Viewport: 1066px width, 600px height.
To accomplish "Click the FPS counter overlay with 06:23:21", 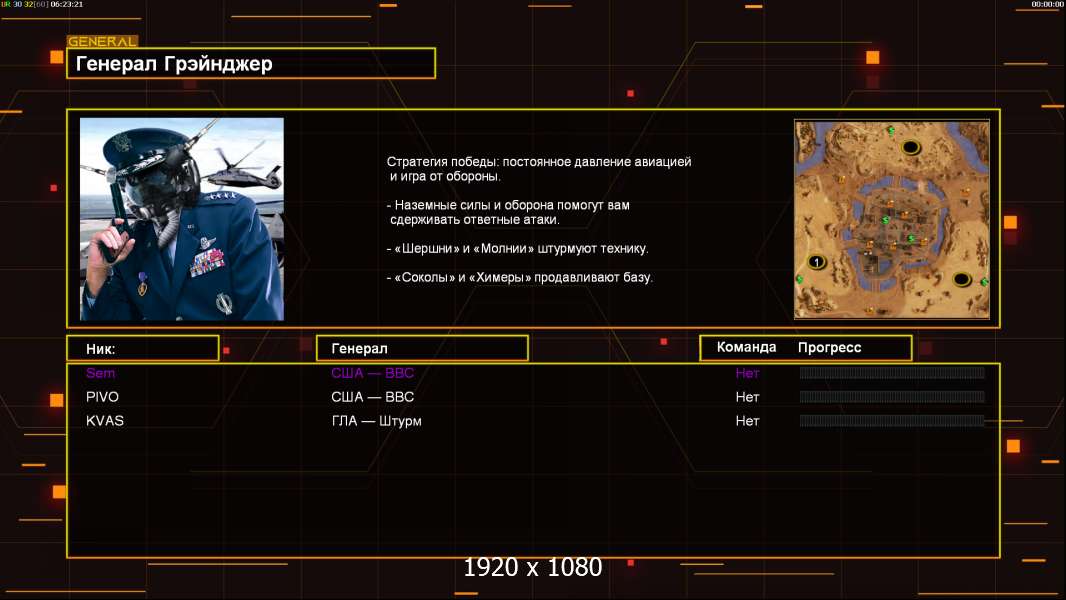I will click(42, 4).
